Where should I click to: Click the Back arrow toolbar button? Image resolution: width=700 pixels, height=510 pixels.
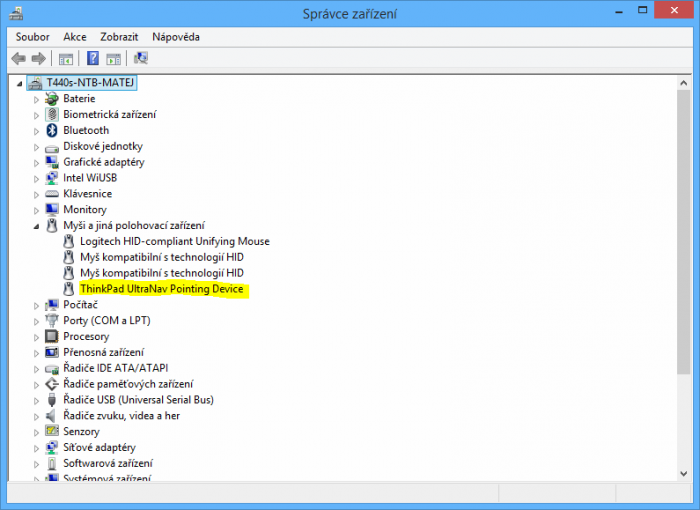[18, 59]
